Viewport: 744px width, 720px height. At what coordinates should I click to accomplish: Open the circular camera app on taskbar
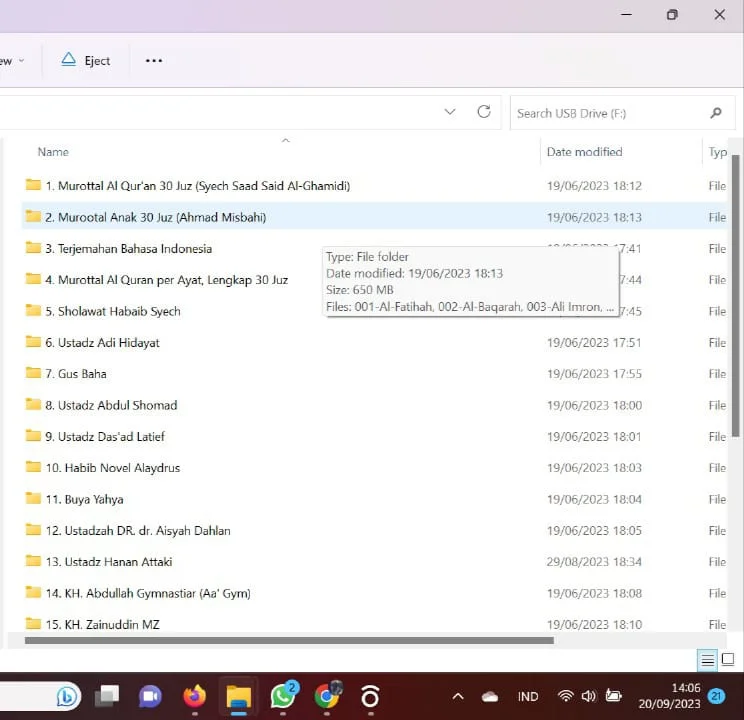point(370,697)
